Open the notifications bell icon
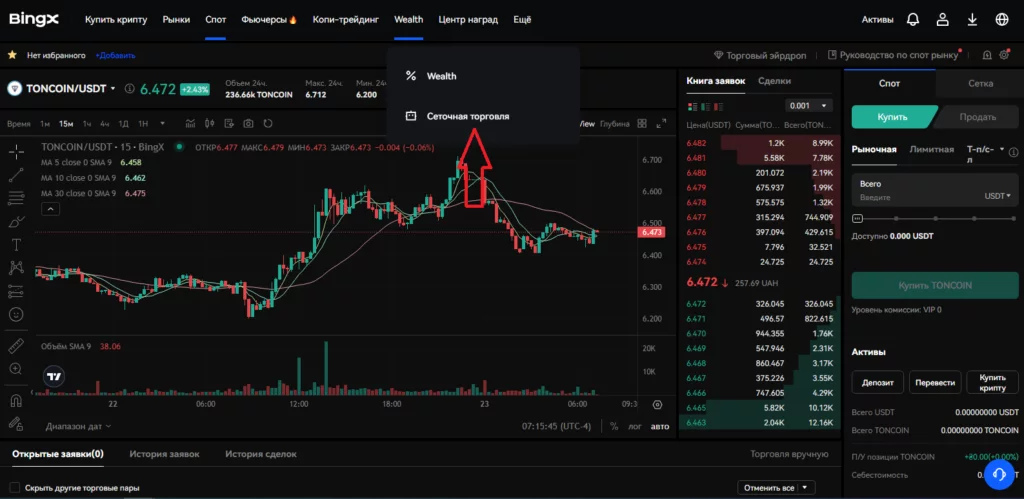 [912, 19]
